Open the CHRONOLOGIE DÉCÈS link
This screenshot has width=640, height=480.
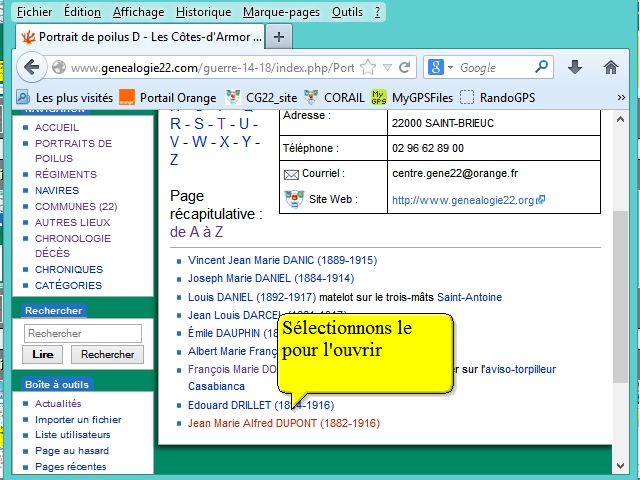[73, 246]
